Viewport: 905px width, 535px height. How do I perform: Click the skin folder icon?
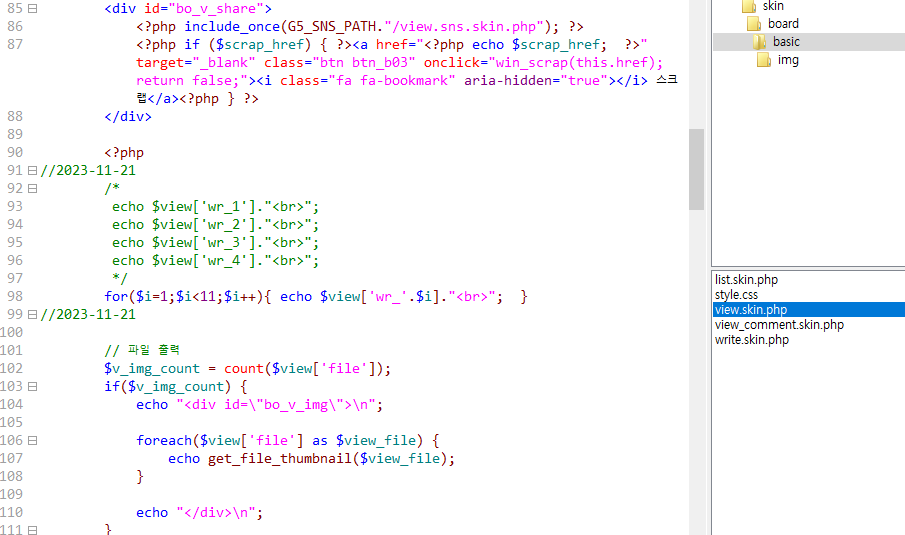click(x=749, y=6)
